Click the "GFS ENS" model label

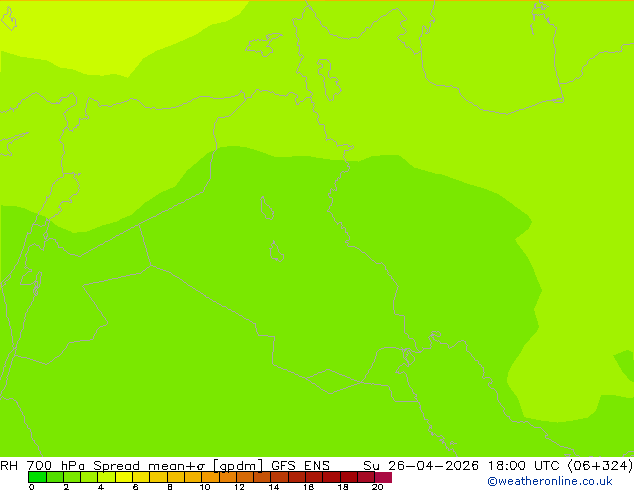click(300, 465)
